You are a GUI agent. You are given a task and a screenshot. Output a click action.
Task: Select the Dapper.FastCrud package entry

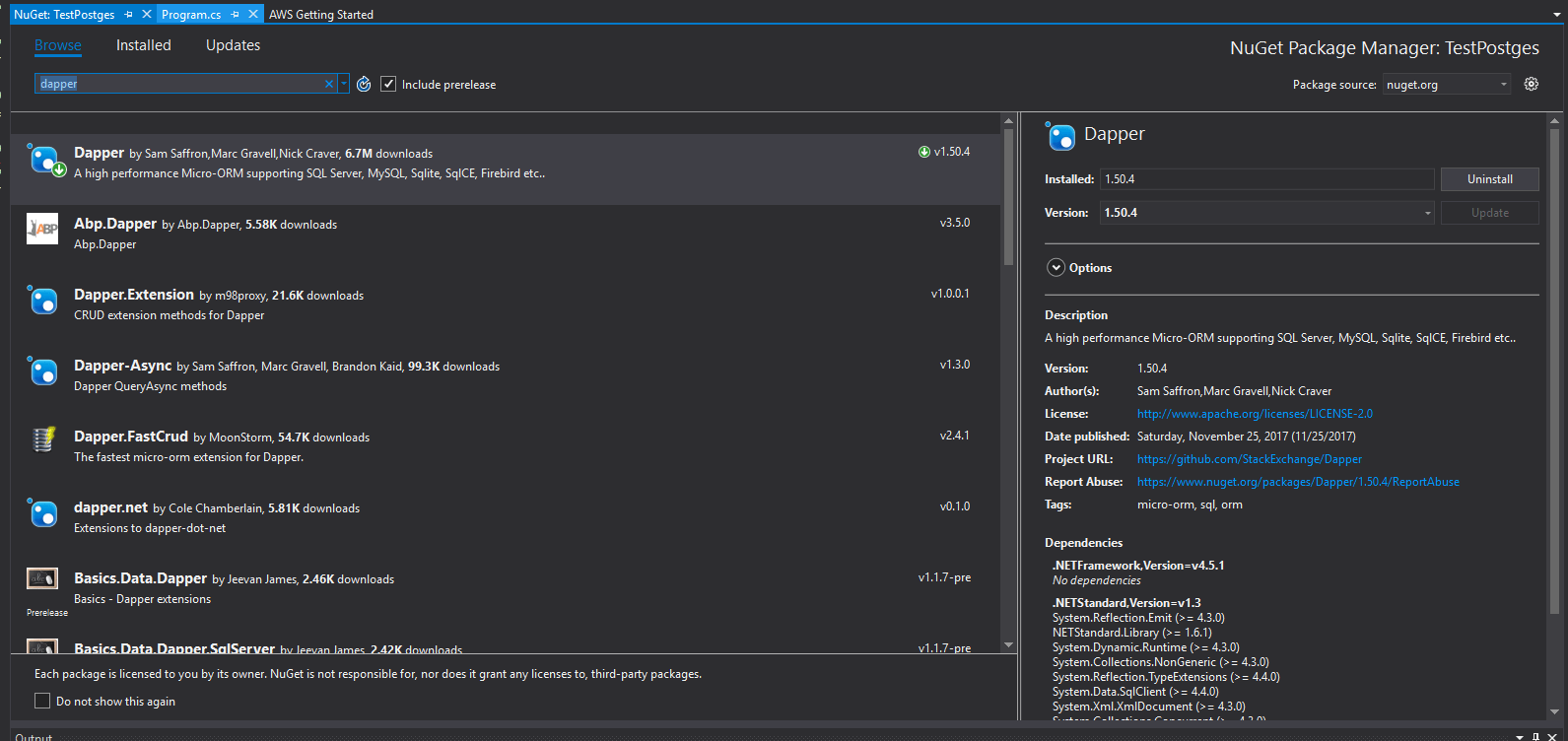pyautogui.click(x=505, y=453)
